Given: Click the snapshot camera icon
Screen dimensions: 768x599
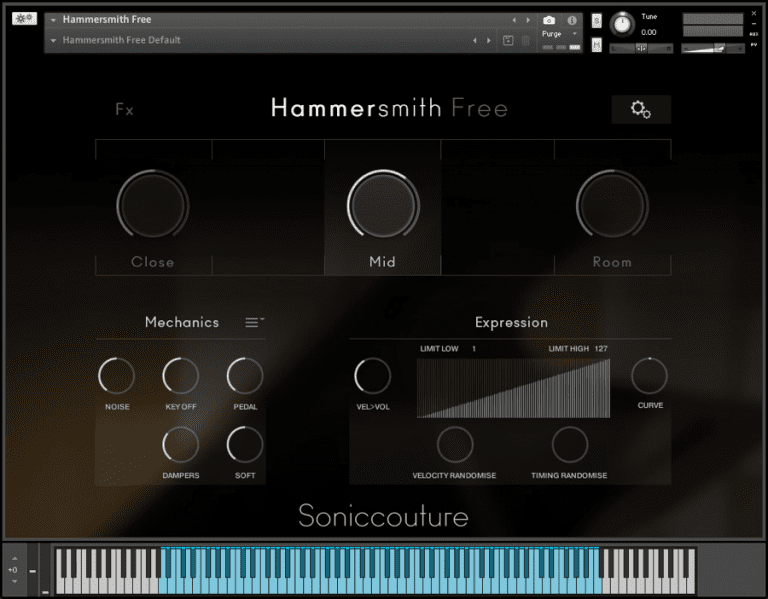Looking at the screenshot, I should point(549,20).
